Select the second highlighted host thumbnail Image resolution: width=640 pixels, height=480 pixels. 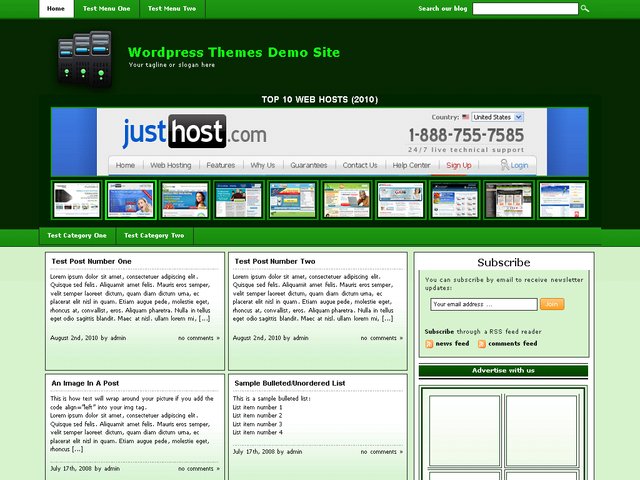pos(131,200)
